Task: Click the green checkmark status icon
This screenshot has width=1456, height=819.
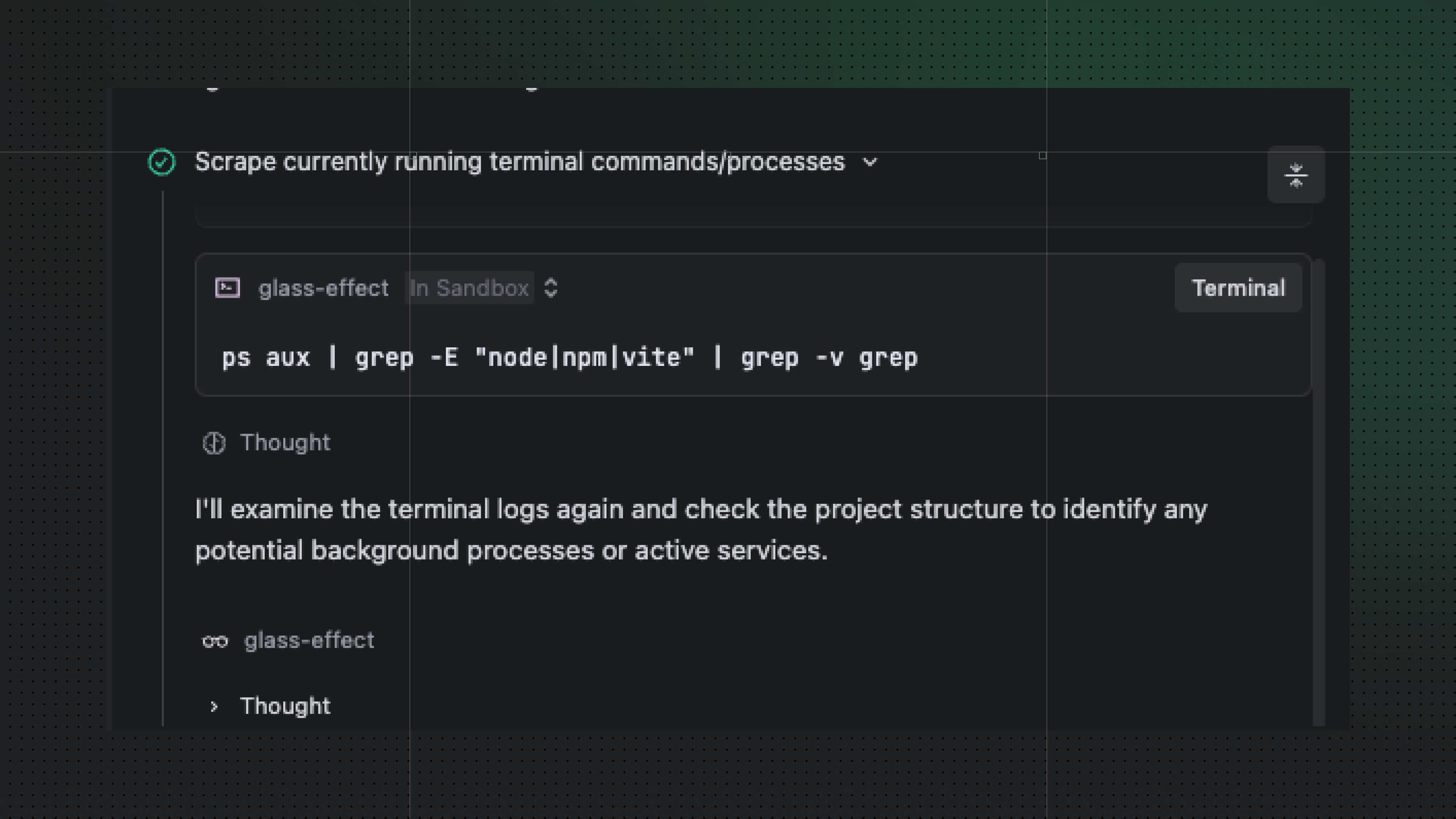Action: click(162, 162)
